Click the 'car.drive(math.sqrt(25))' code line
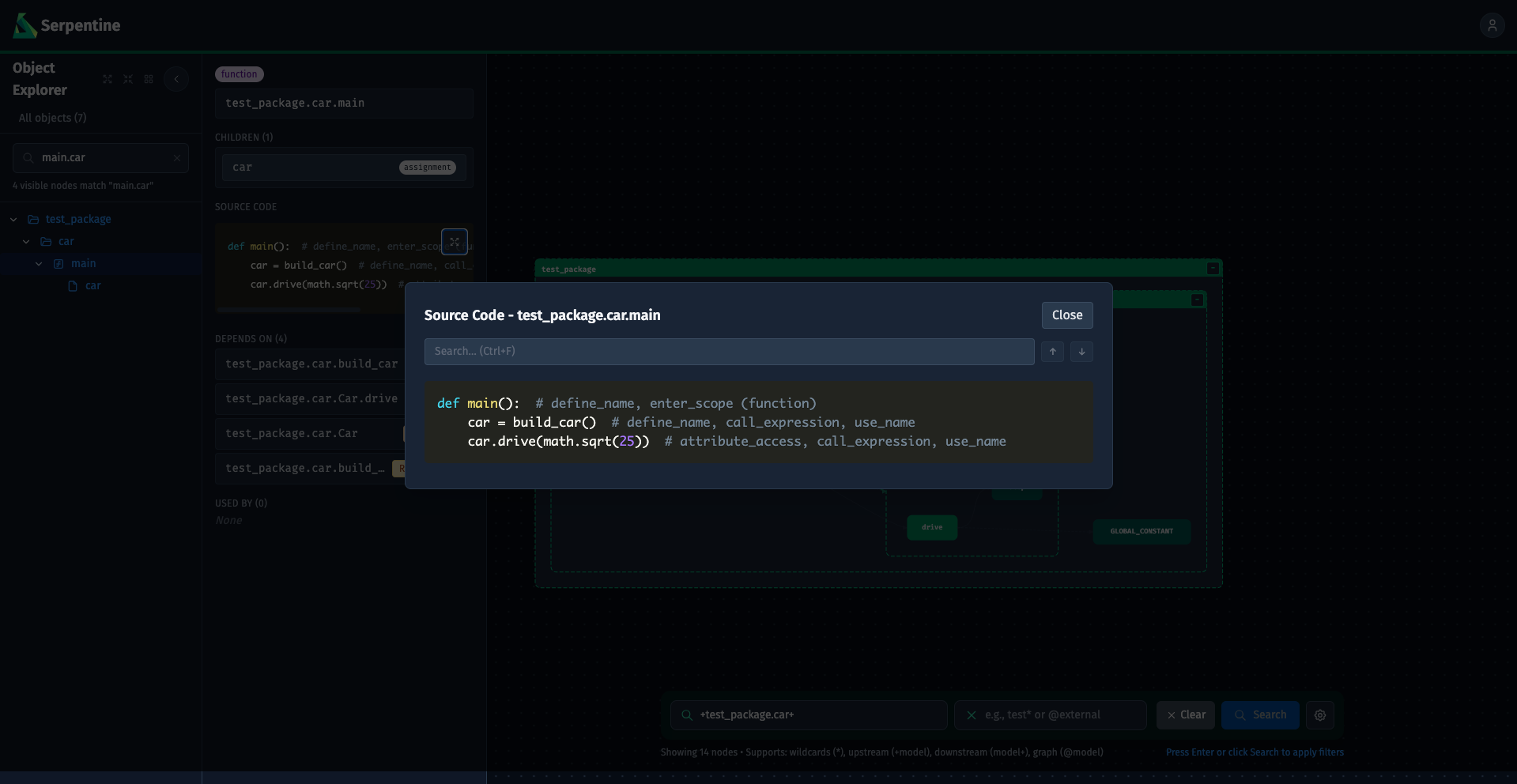Viewport: 1517px width, 784px height. pos(737,441)
